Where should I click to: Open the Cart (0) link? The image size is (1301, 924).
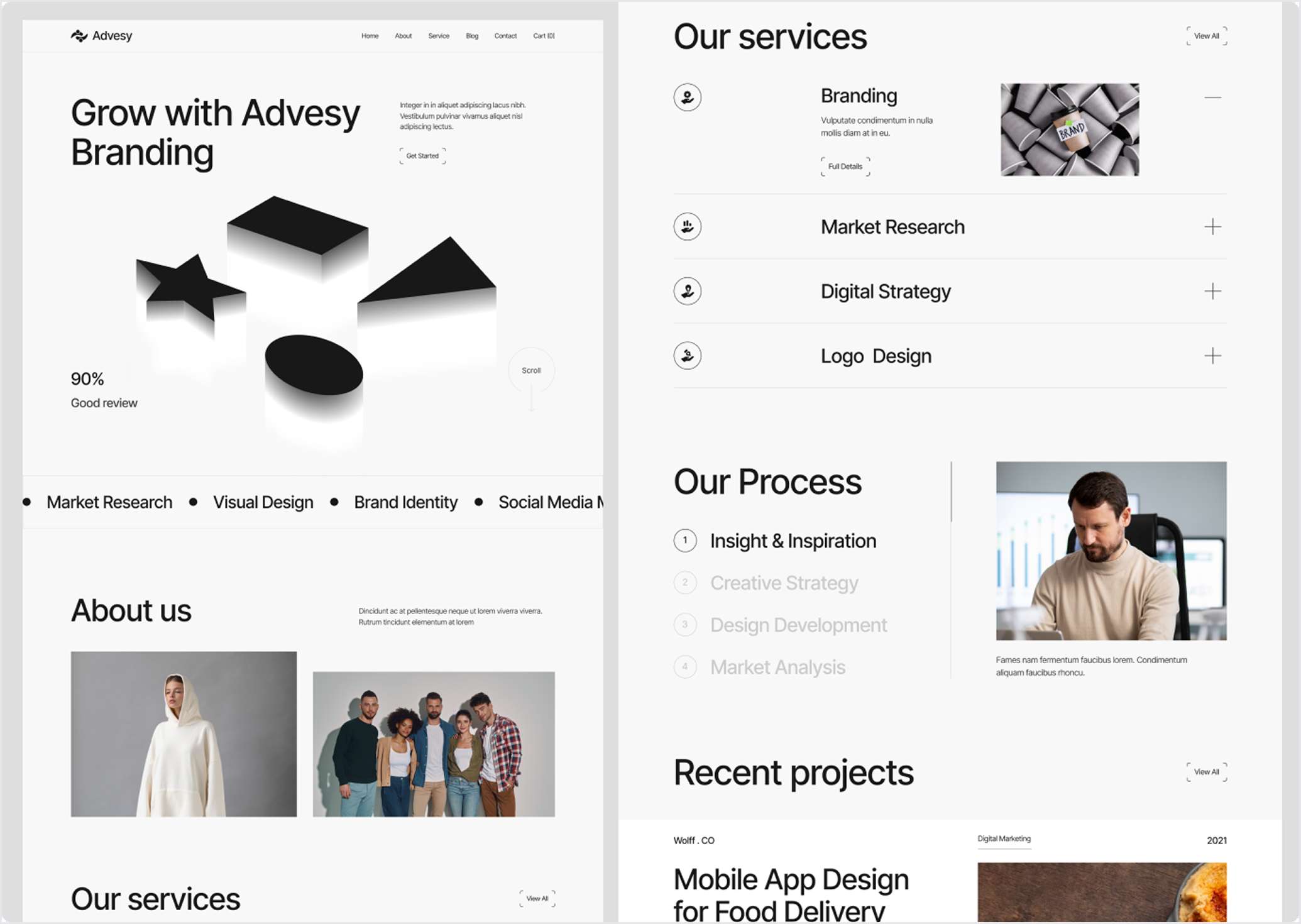[x=544, y=36]
